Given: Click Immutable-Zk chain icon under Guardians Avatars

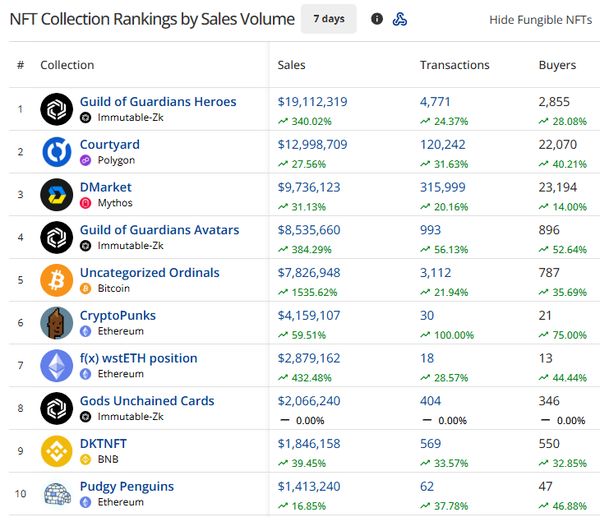Looking at the screenshot, I should coord(85,246).
